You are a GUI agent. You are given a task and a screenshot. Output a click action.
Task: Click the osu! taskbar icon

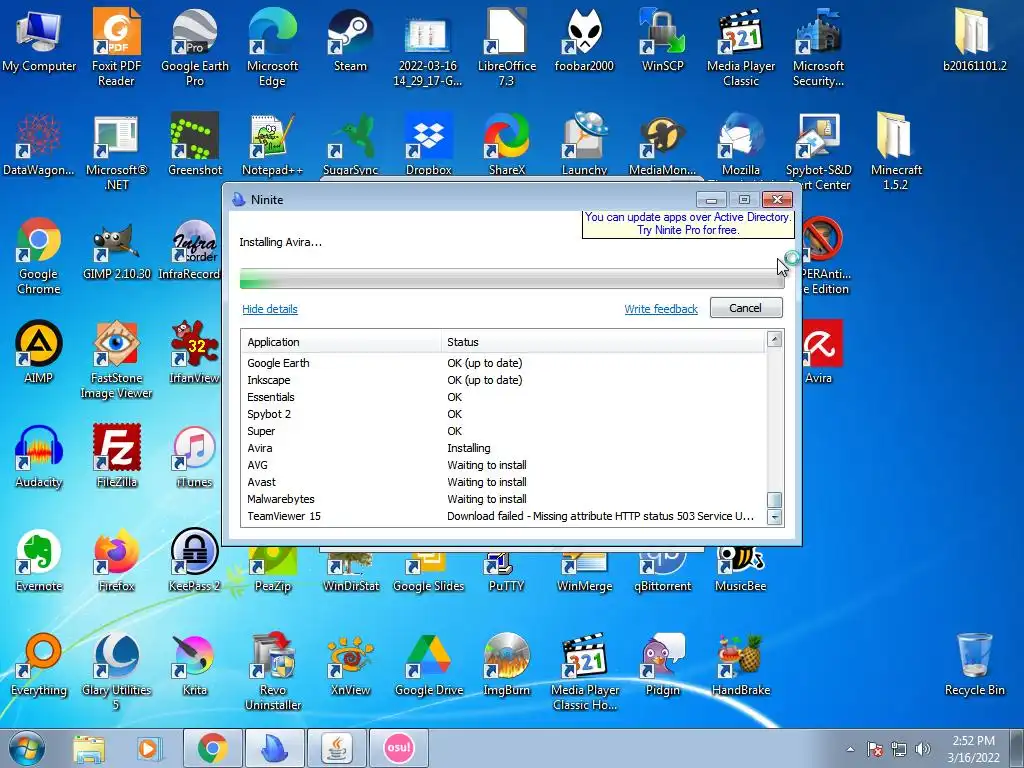pyautogui.click(x=398, y=748)
